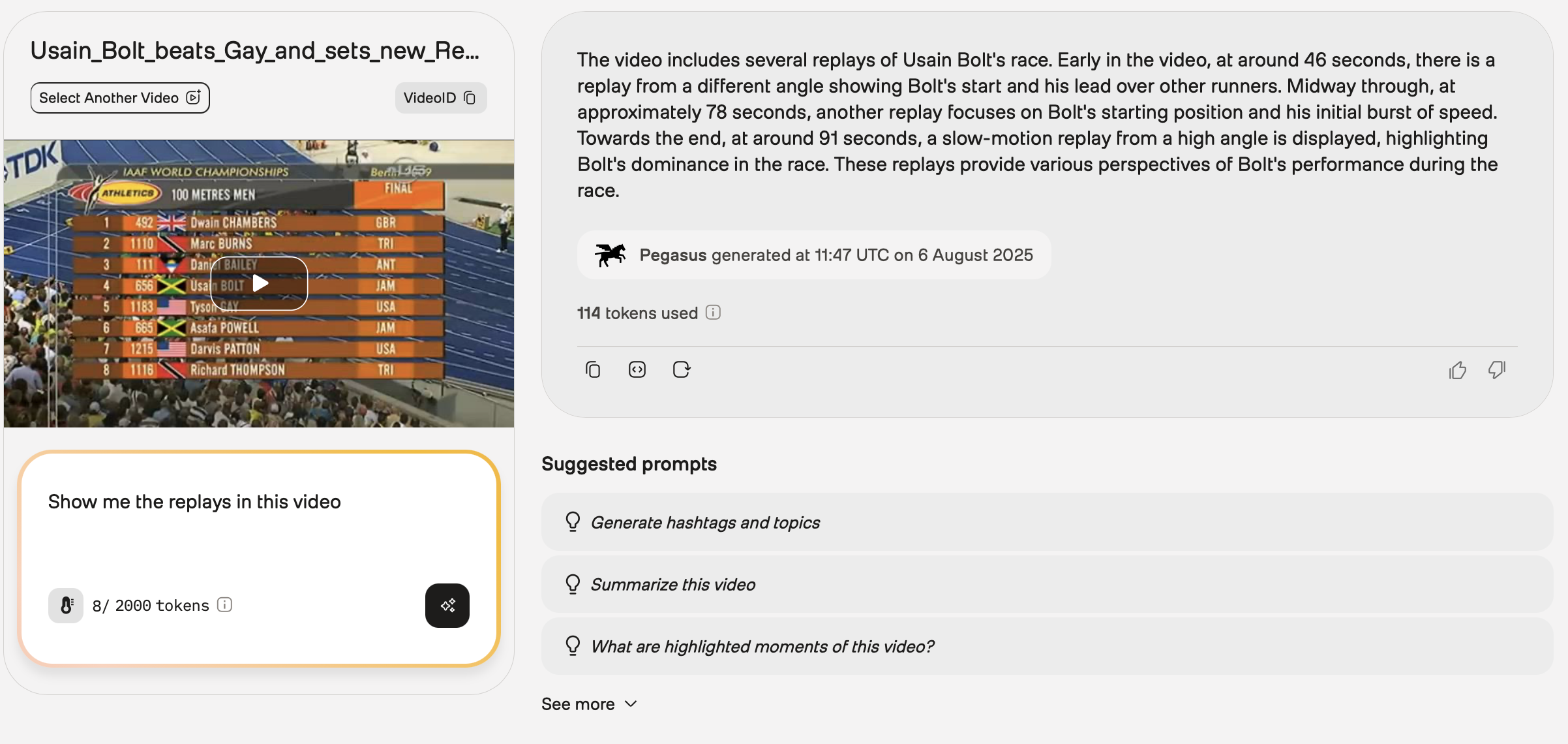Screen dimensions: 1568x744
Task: Choose the highlighted moments prompt
Action: (x=762, y=646)
